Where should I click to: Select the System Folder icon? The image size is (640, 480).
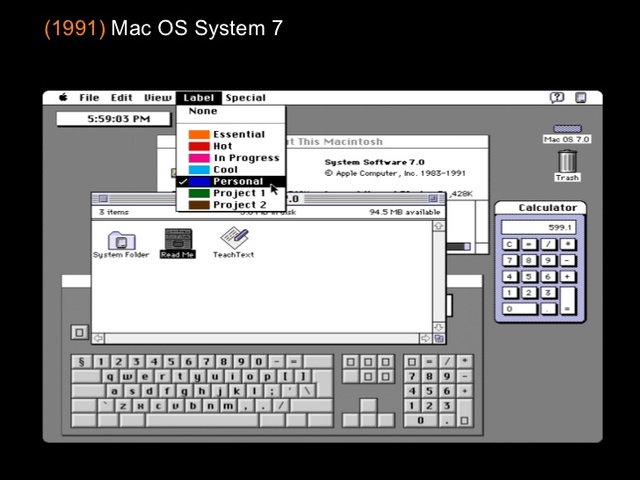coord(121,240)
